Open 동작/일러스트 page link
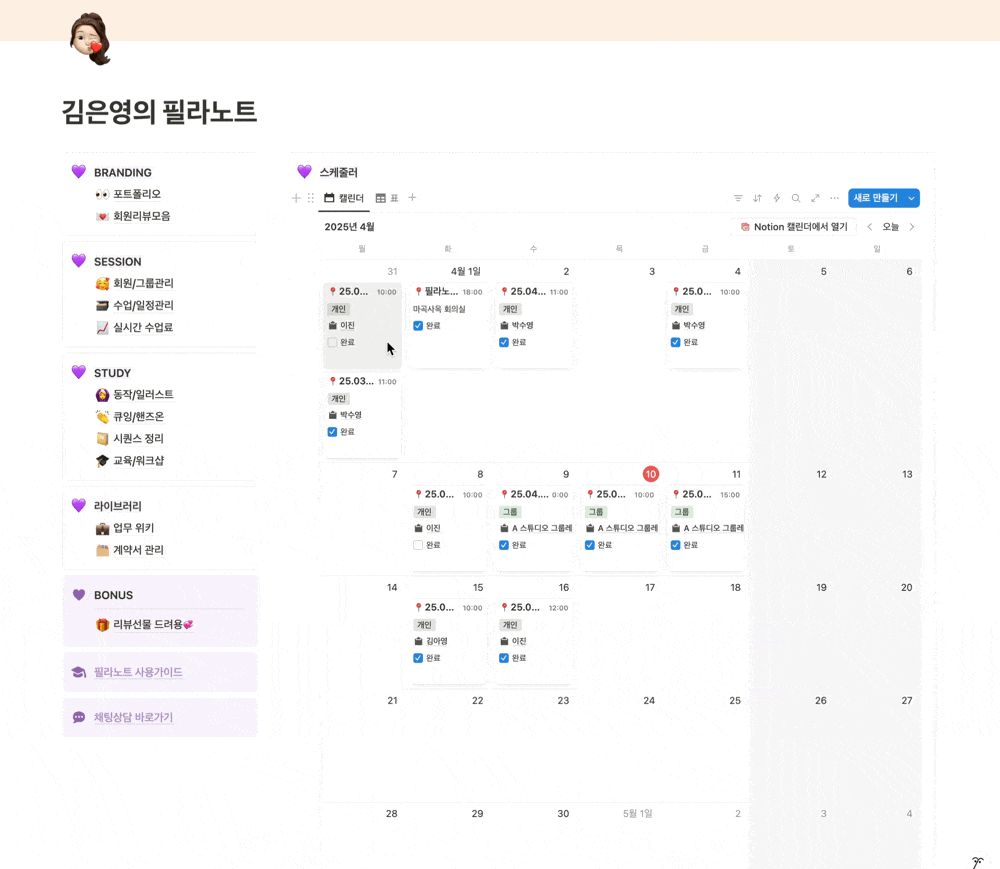 coord(143,395)
